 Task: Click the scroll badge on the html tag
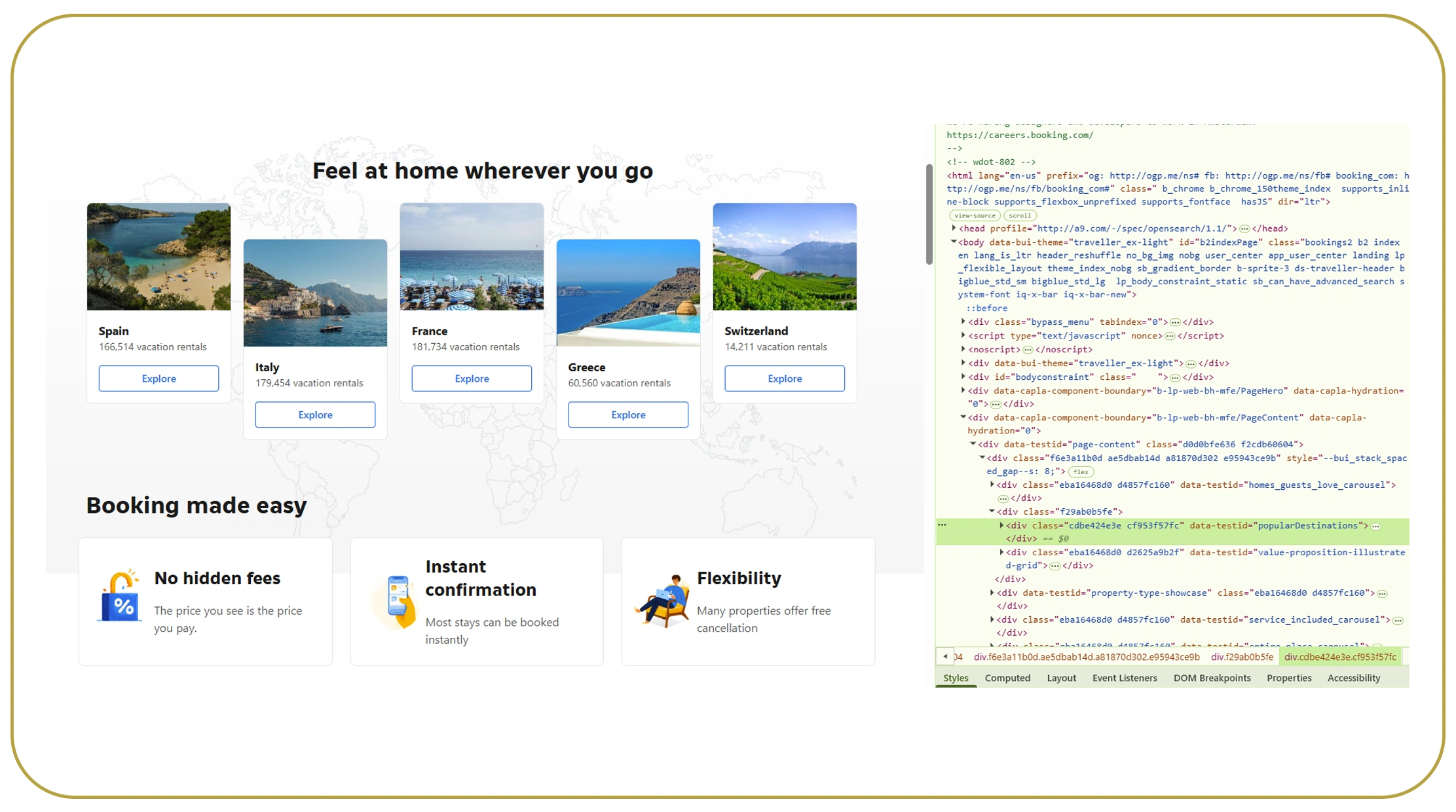1019,215
